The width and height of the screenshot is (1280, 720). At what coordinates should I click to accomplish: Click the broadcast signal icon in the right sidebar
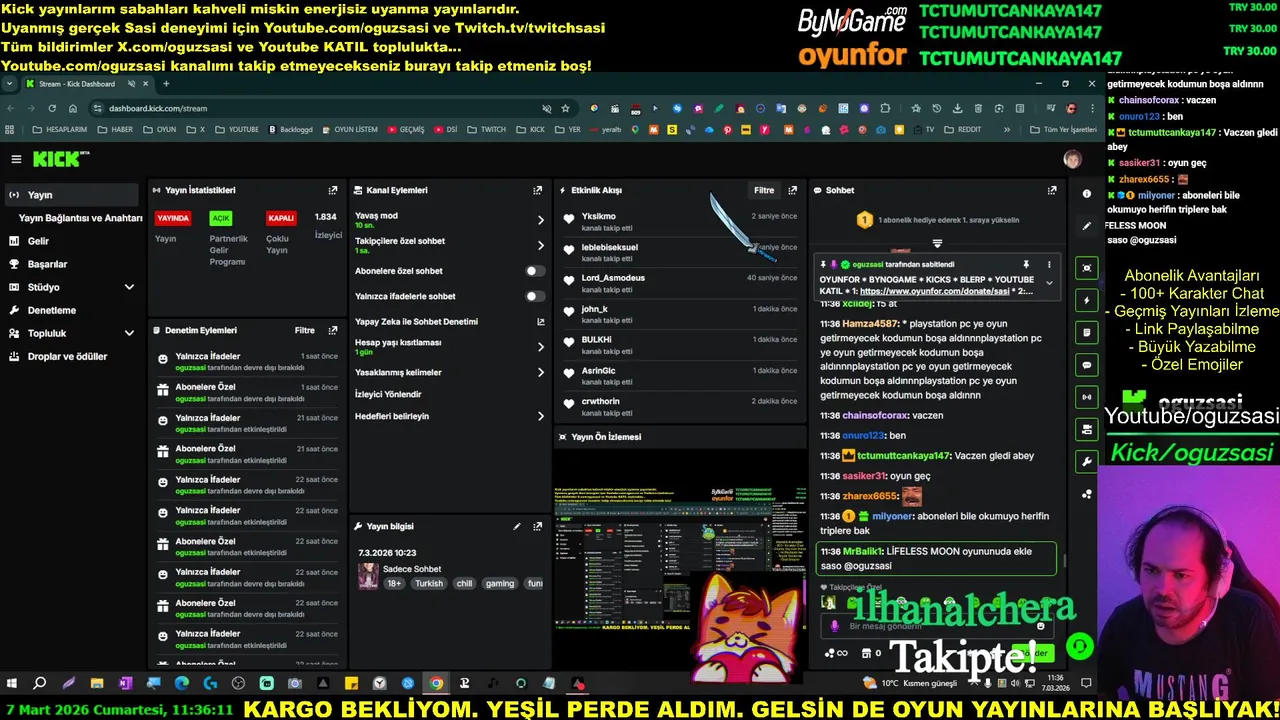[x=1087, y=397]
